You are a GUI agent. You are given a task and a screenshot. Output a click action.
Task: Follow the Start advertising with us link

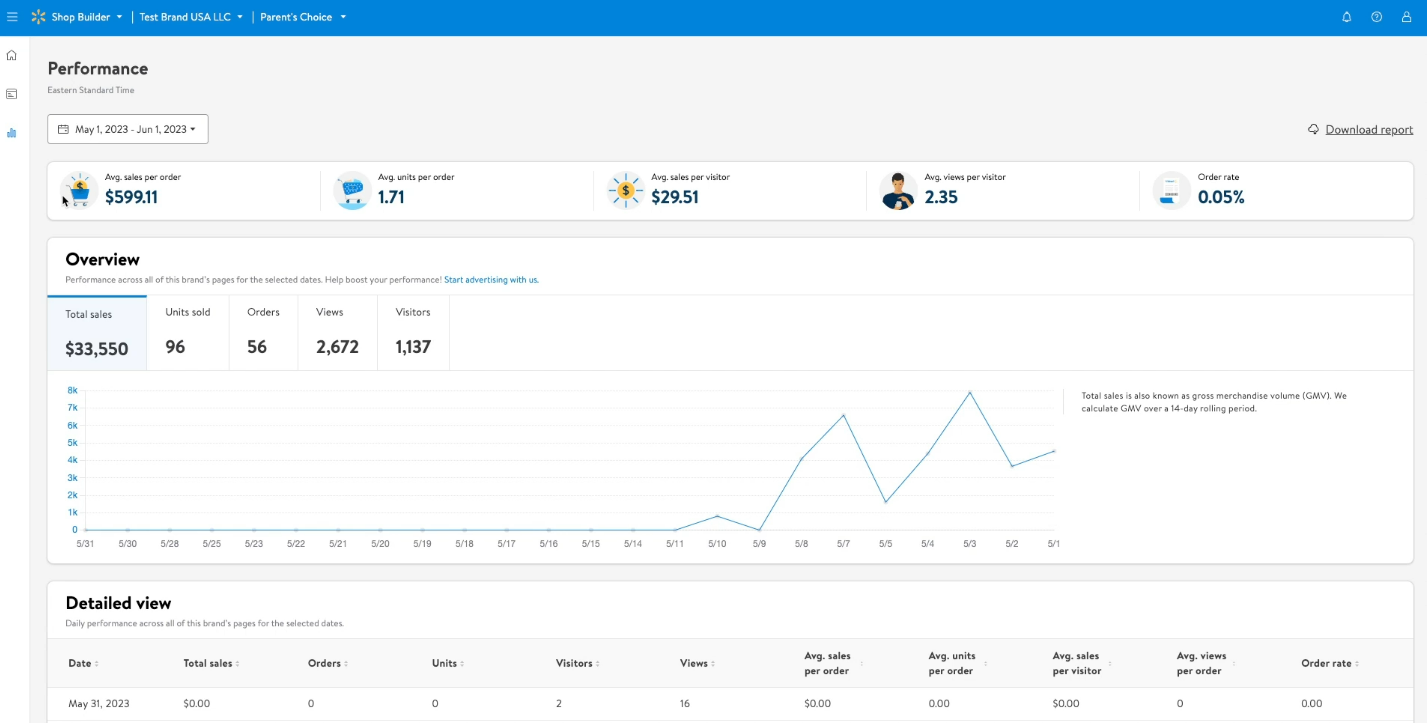pyautogui.click(x=491, y=280)
